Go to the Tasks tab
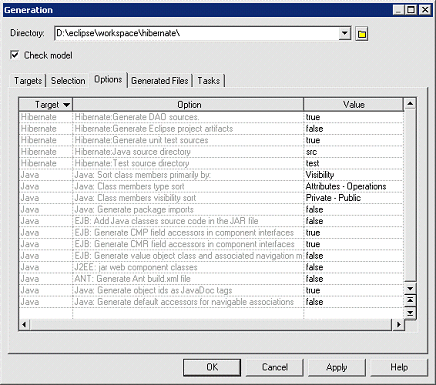This screenshot has height=385, width=436. point(209,81)
